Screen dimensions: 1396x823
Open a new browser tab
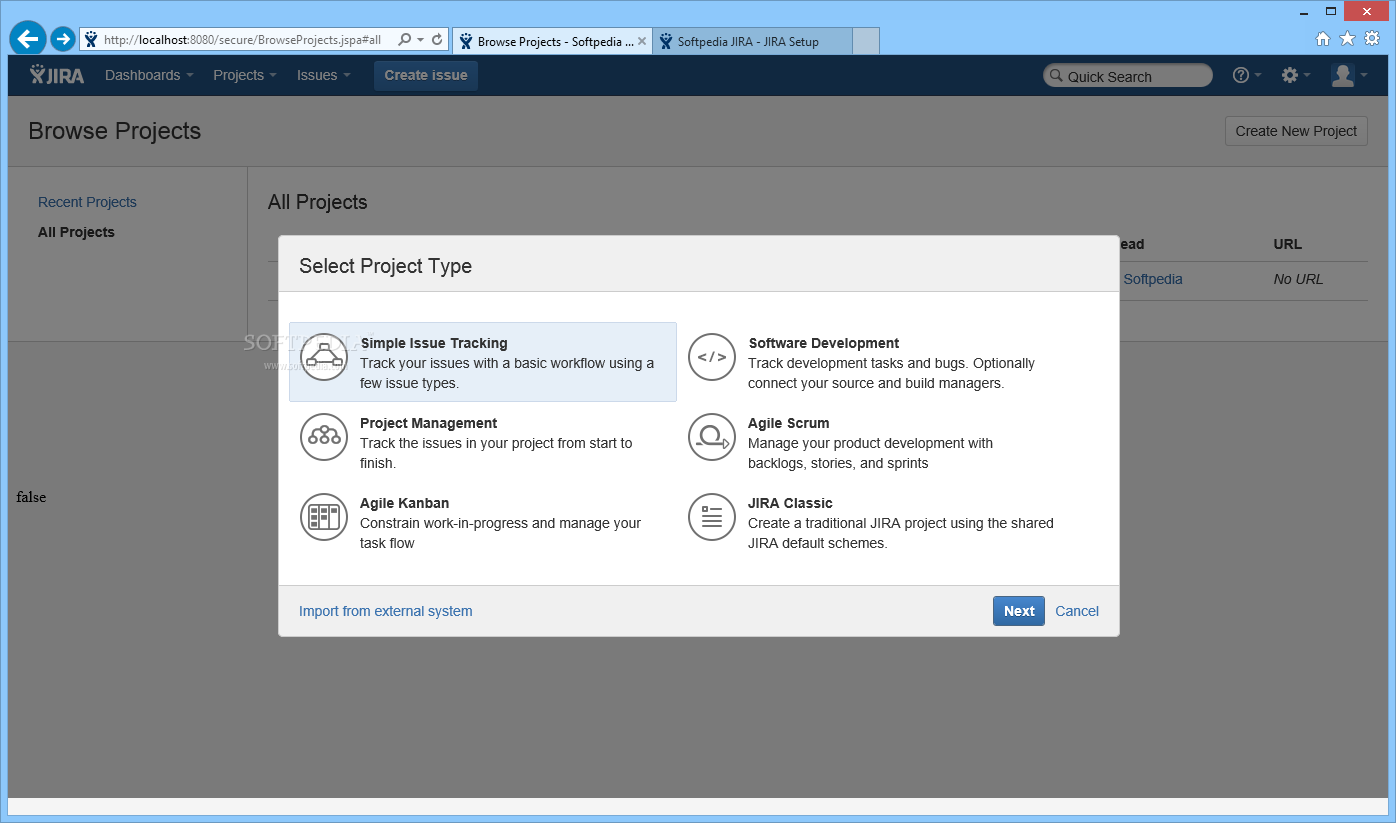click(866, 41)
